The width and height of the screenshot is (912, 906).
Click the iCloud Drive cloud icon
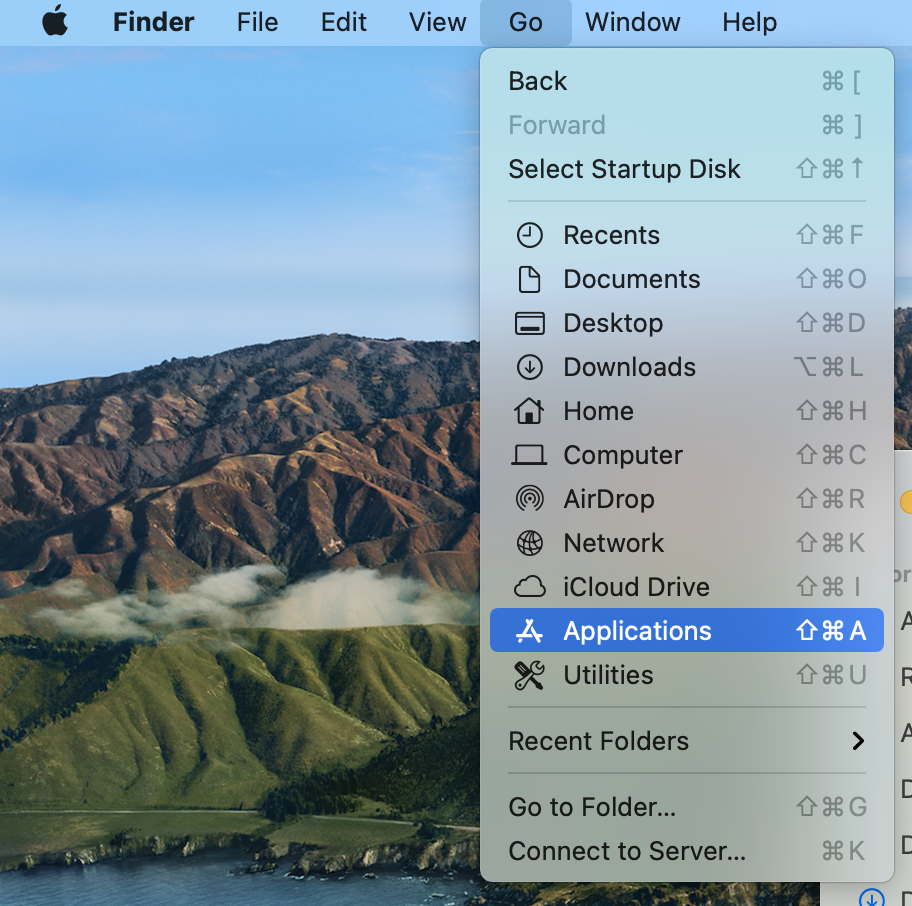click(529, 587)
